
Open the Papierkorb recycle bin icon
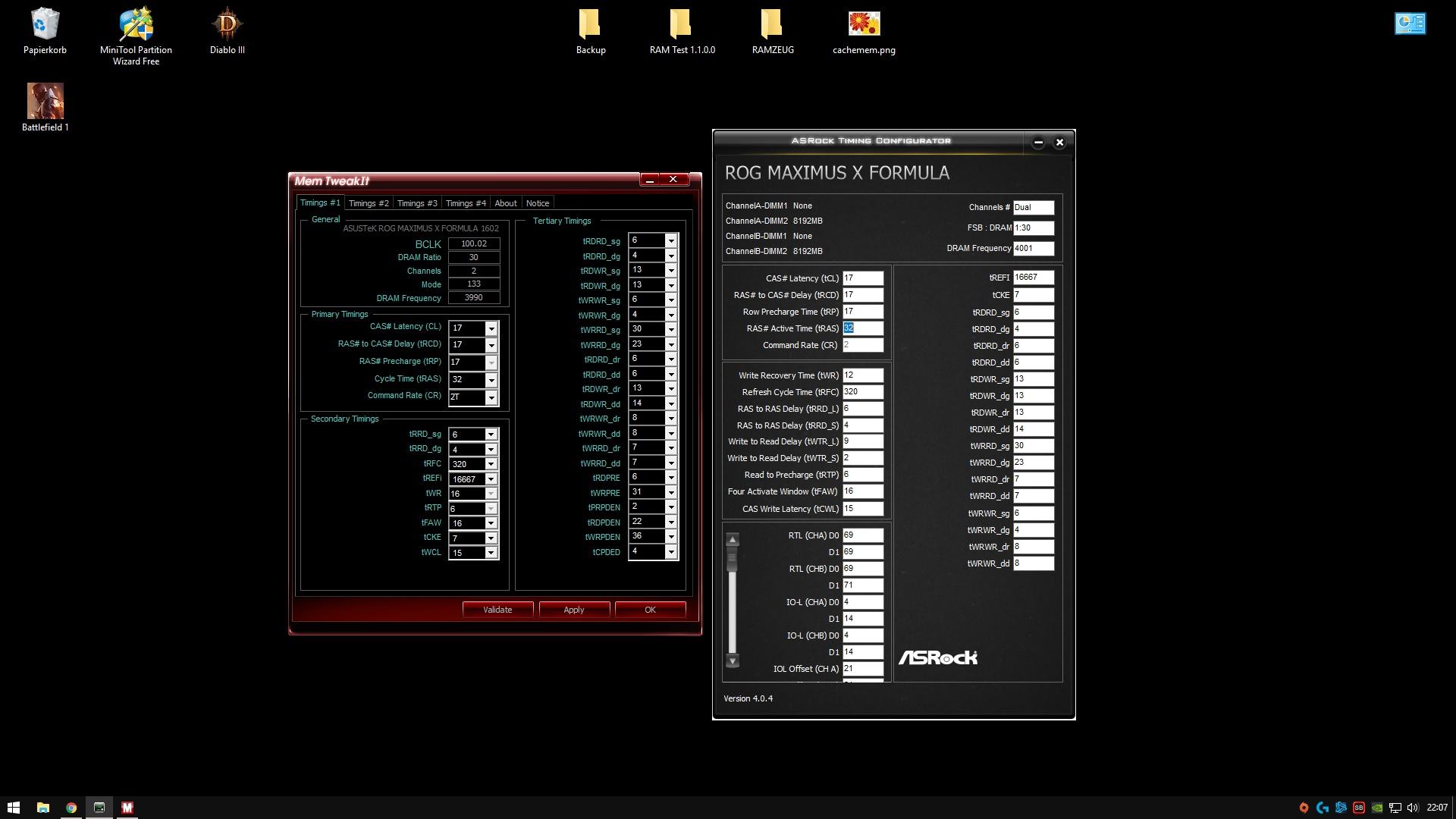click(45, 32)
